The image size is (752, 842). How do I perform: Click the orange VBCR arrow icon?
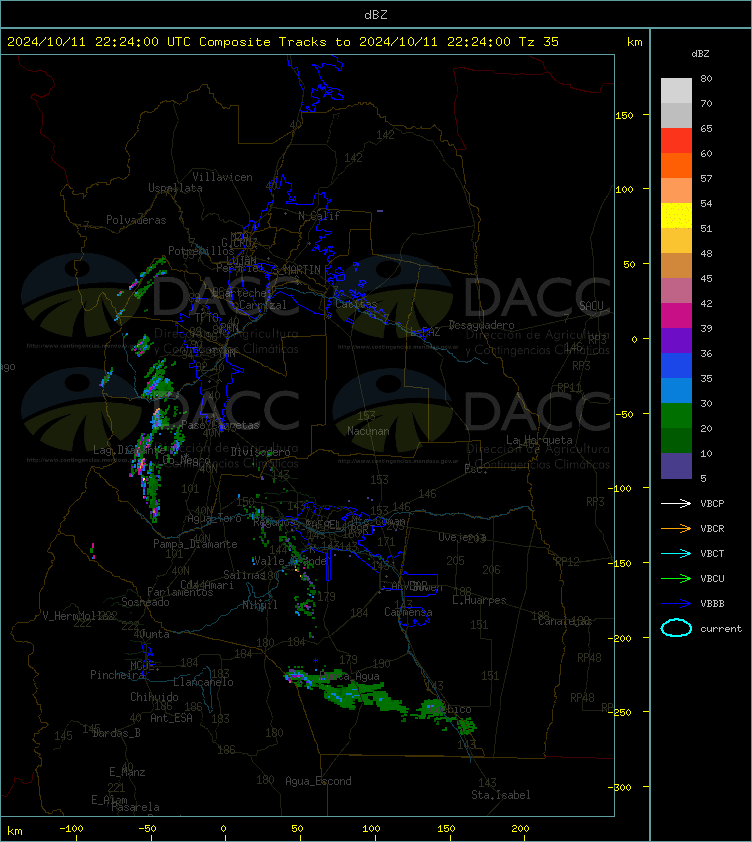[x=676, y=528]
